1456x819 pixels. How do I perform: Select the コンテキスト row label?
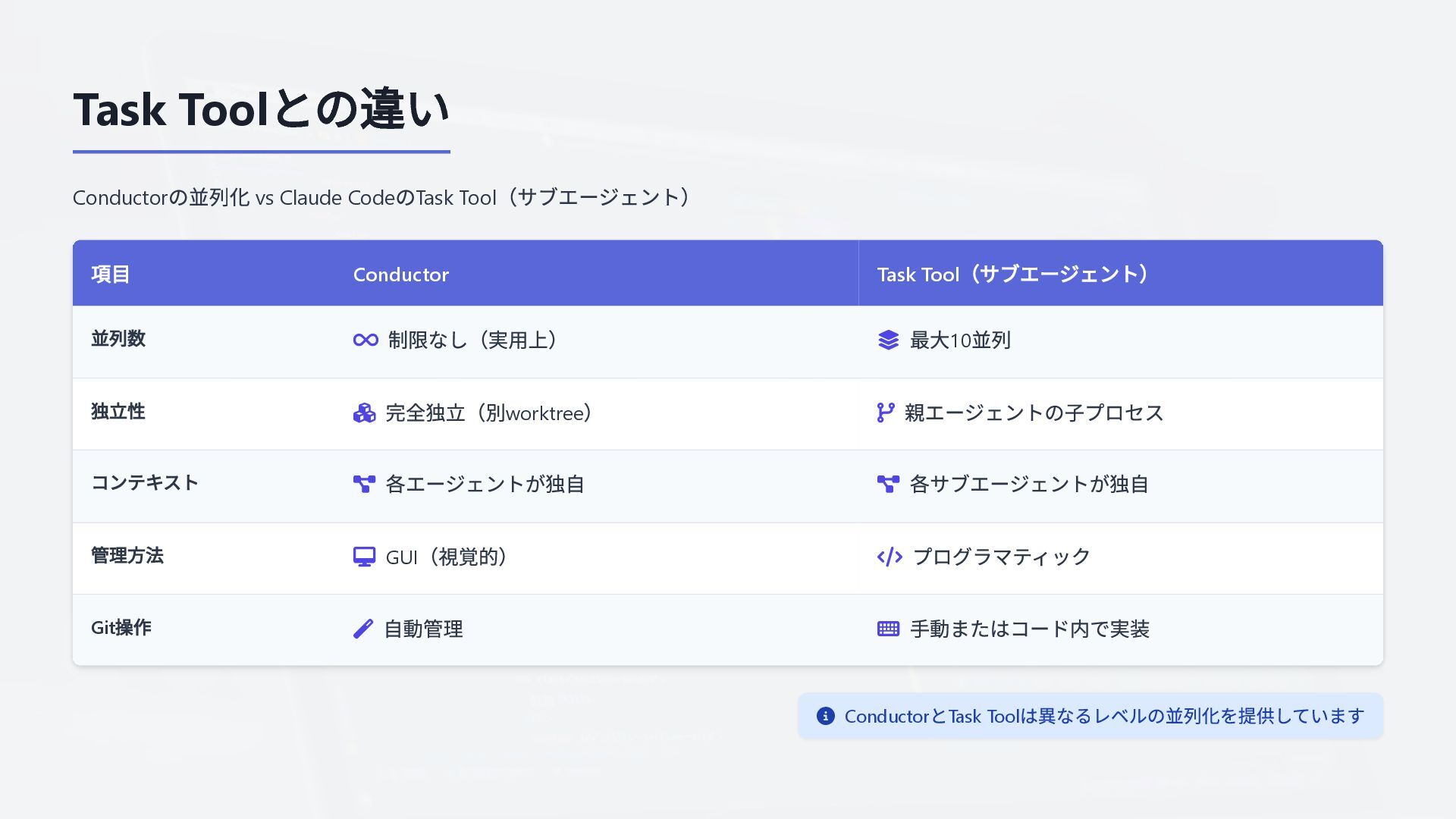145,483
